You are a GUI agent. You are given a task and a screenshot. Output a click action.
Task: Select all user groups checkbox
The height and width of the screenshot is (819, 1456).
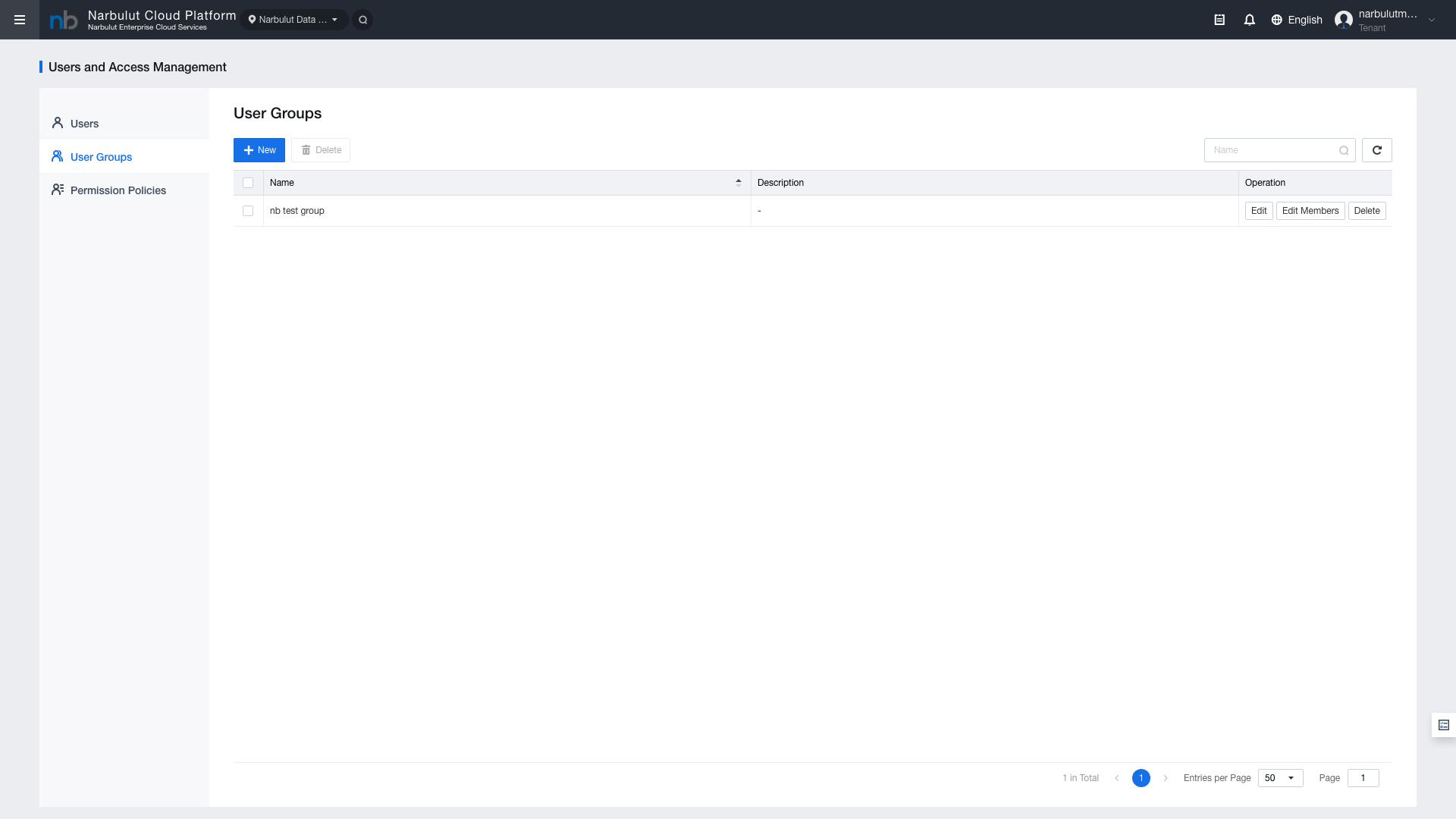point(248,183)
